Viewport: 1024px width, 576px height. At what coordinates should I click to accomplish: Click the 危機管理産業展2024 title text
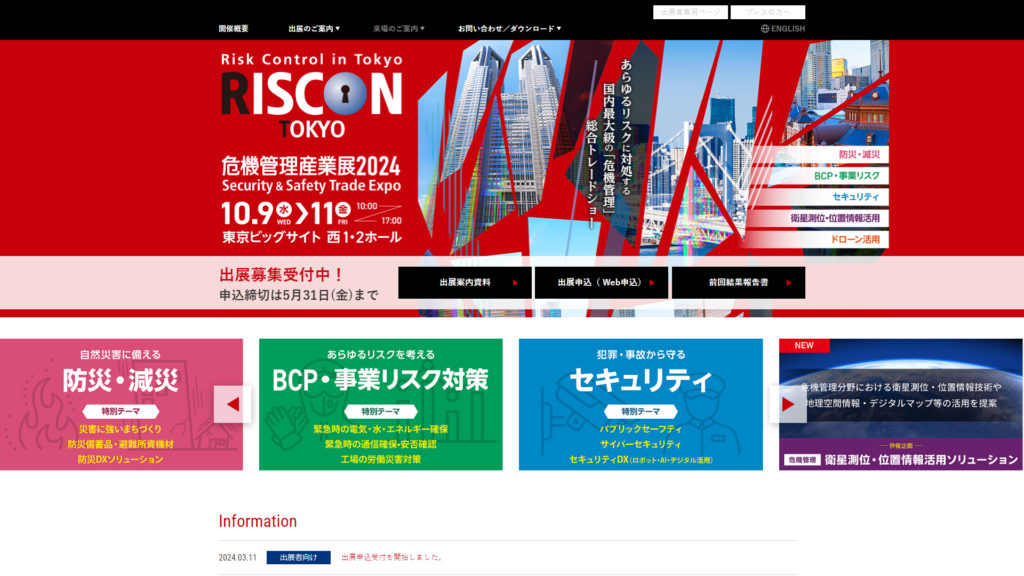pyautogui.click(x=311, y=166)
